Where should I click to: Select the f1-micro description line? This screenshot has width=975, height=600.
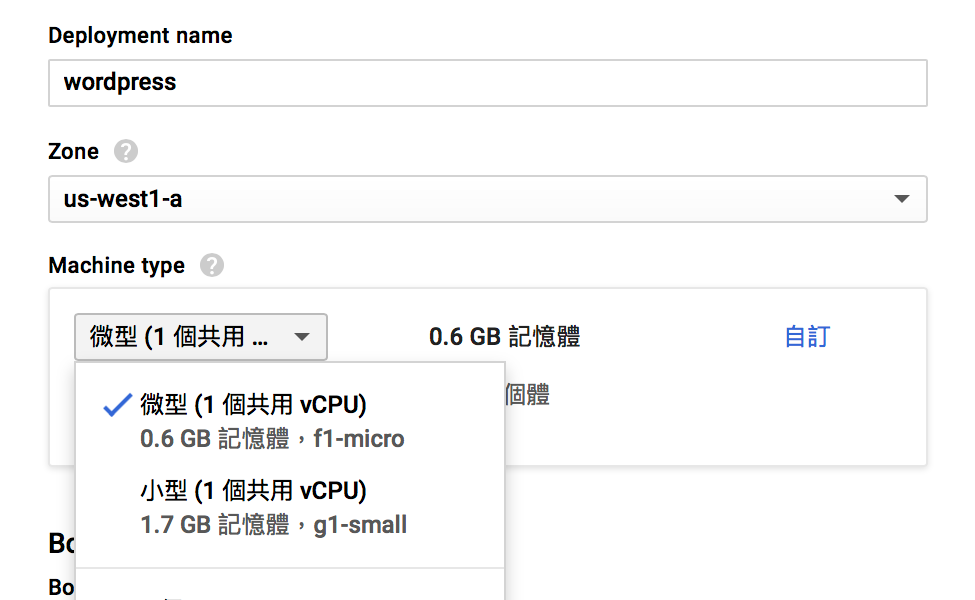[272, 439]
